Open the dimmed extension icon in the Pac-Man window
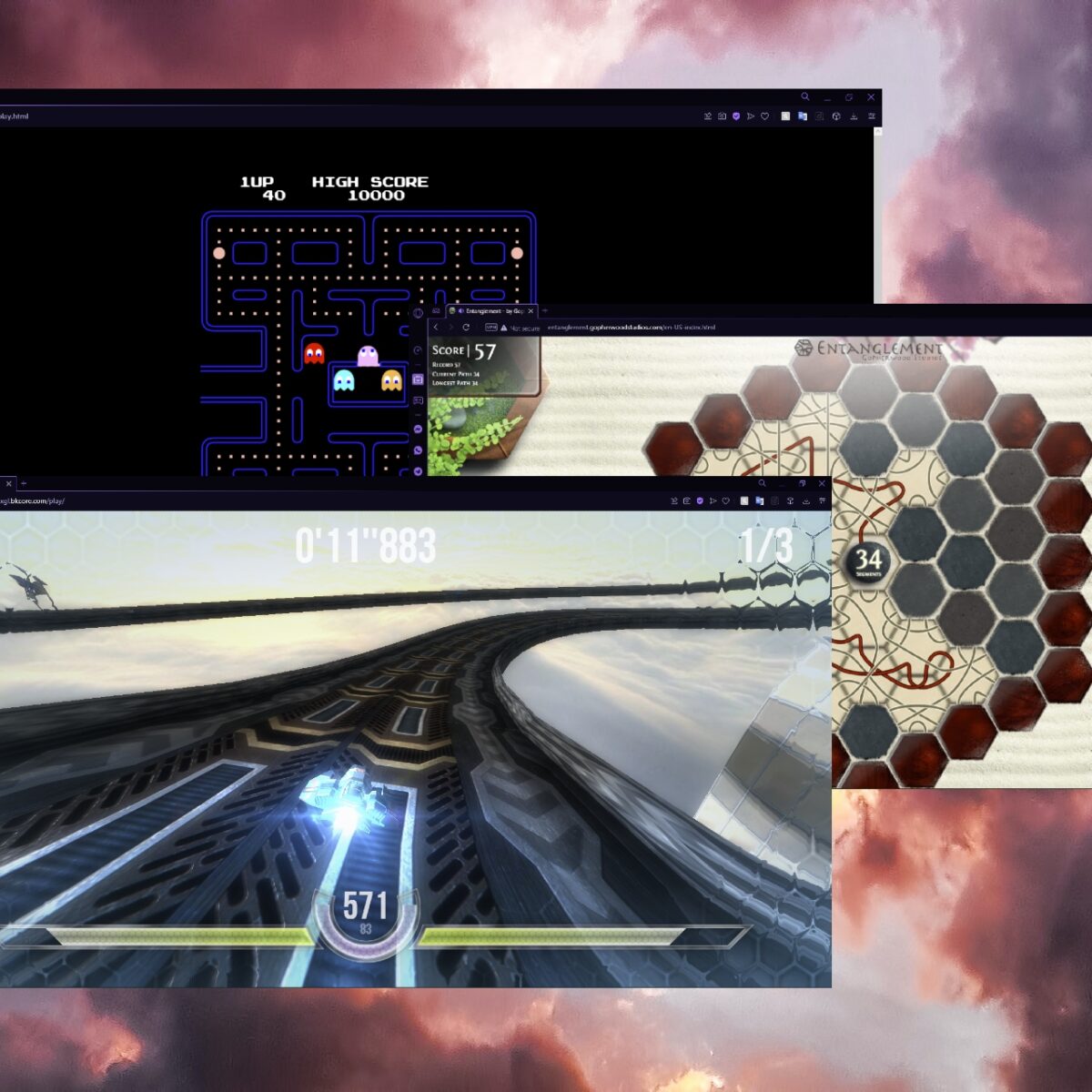The width and height of the screenshot is (1092, 1092). (819, 116)
